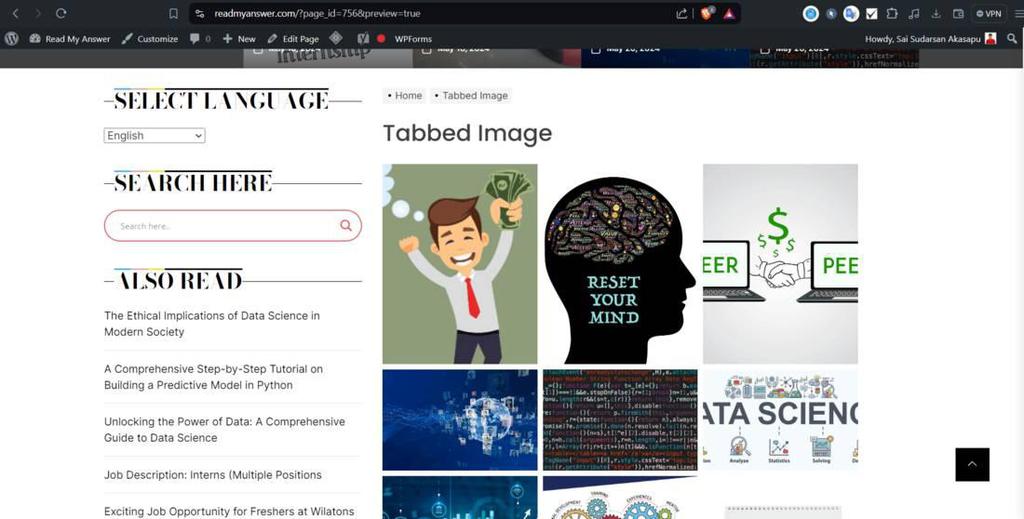Viewport: 1024px width, 519px height.
Task: Click the browser forward arrow
Action: pyautogui.click(x=38, y=13)
